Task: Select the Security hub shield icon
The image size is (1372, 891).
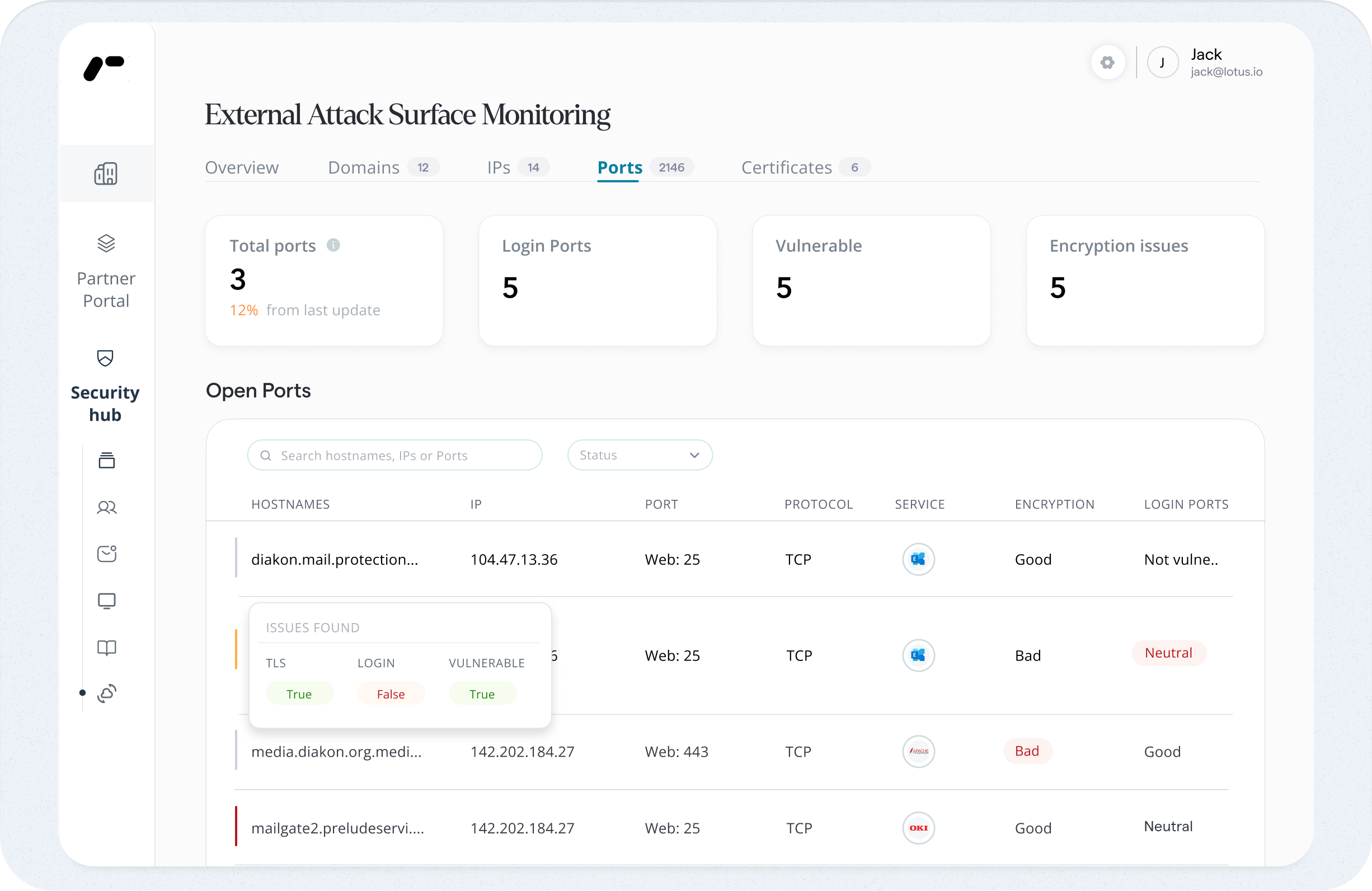Action: click(x=106, y=358)
